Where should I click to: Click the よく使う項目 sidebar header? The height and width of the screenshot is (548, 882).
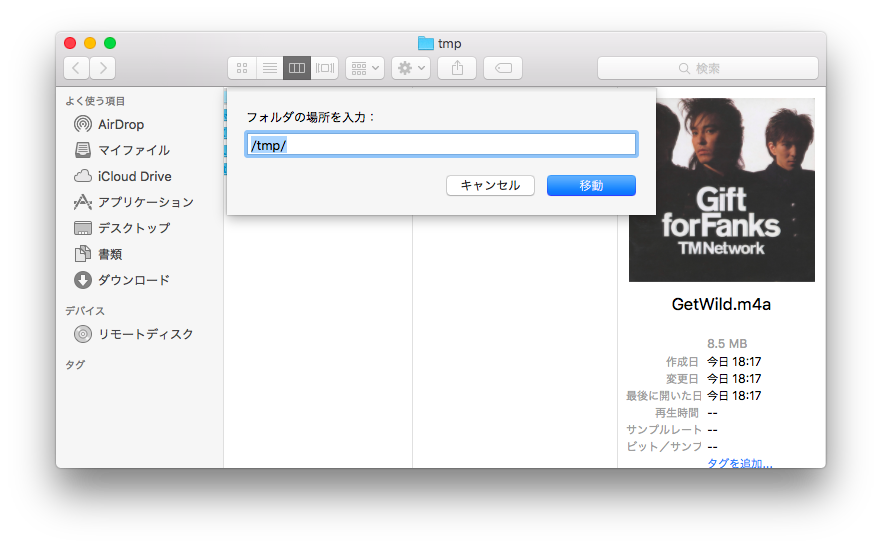95,101
